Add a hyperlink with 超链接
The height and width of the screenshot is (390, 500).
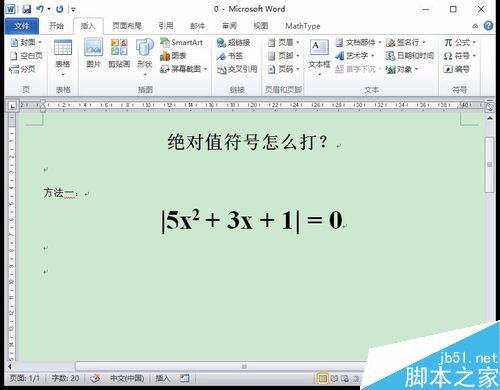coord(233,42)
